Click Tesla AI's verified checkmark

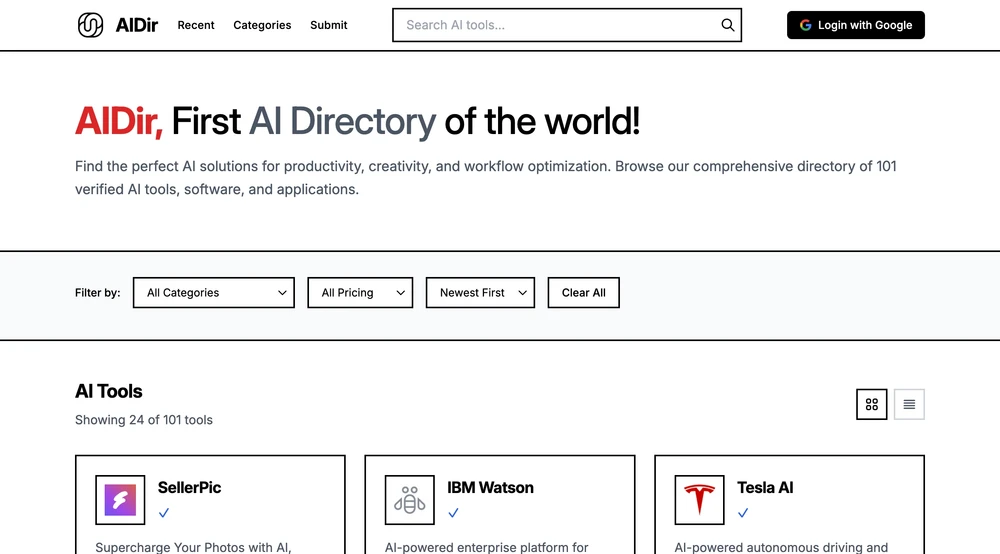pos(743,513)
